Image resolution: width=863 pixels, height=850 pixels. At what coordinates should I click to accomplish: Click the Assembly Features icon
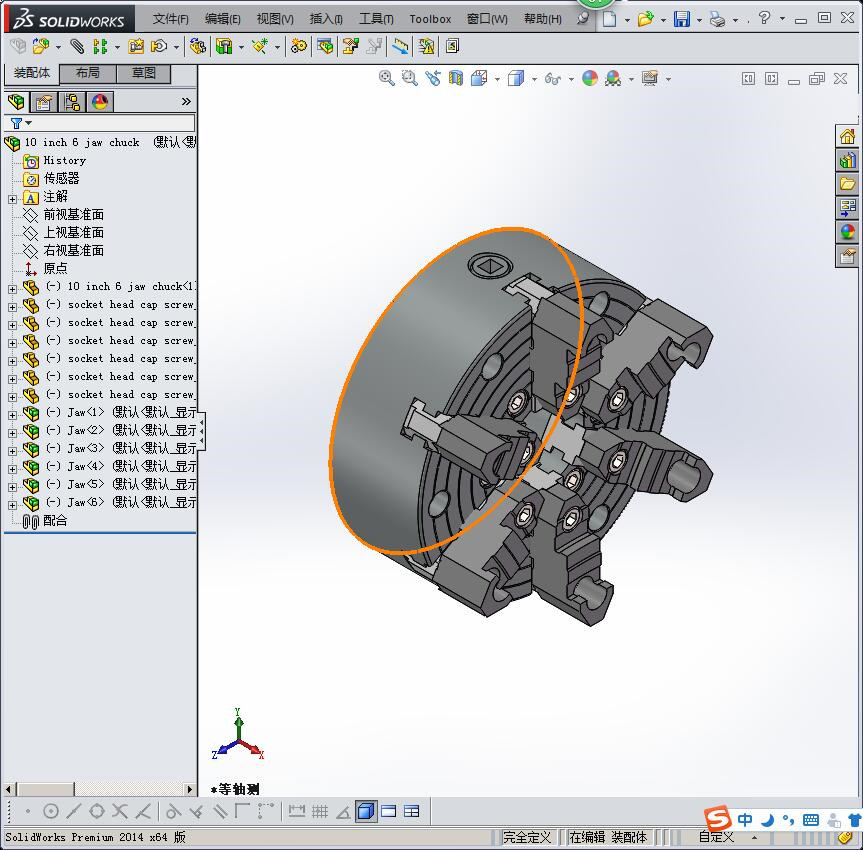(x=224, y=46)
